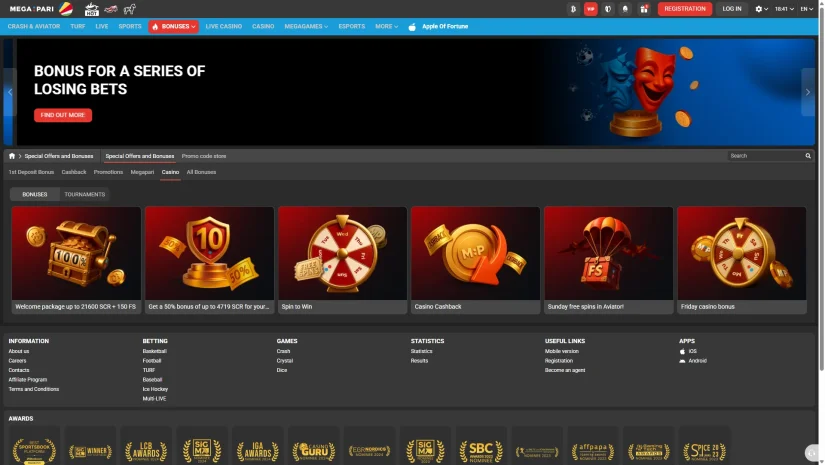
Task: Click FIND OUT MORE button
Action: click(63, 115)
